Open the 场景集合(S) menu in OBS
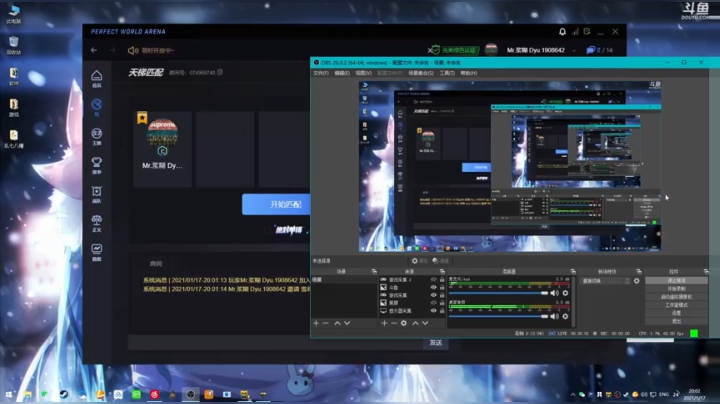The image size is (720, 404). [421, 73]
